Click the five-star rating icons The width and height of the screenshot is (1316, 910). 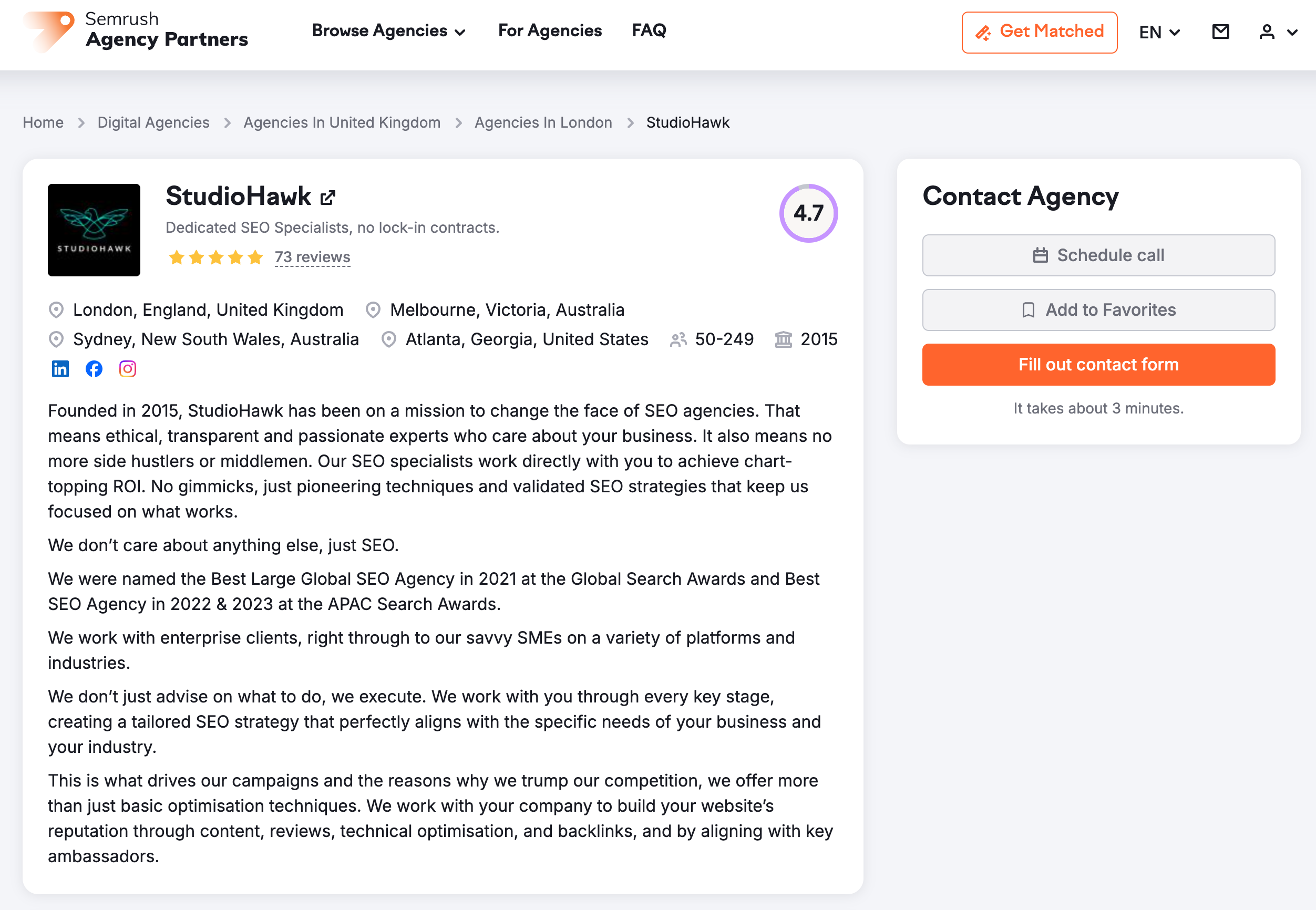pyautogui.click(x=215, y=258)
